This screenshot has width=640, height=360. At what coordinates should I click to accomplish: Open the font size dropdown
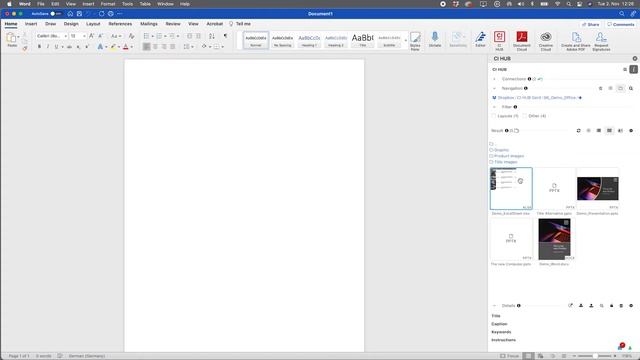pyautogui.click(x=84, y=36)
